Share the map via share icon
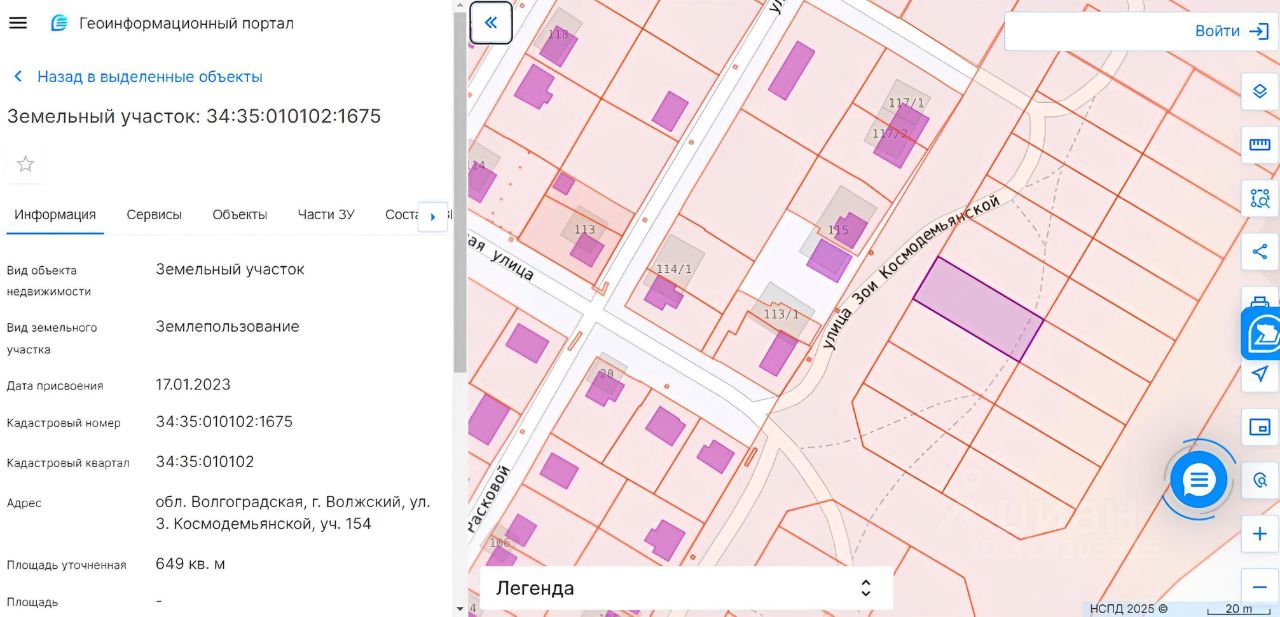Viewport: 1280px width, 617px height. [1260, 251]
